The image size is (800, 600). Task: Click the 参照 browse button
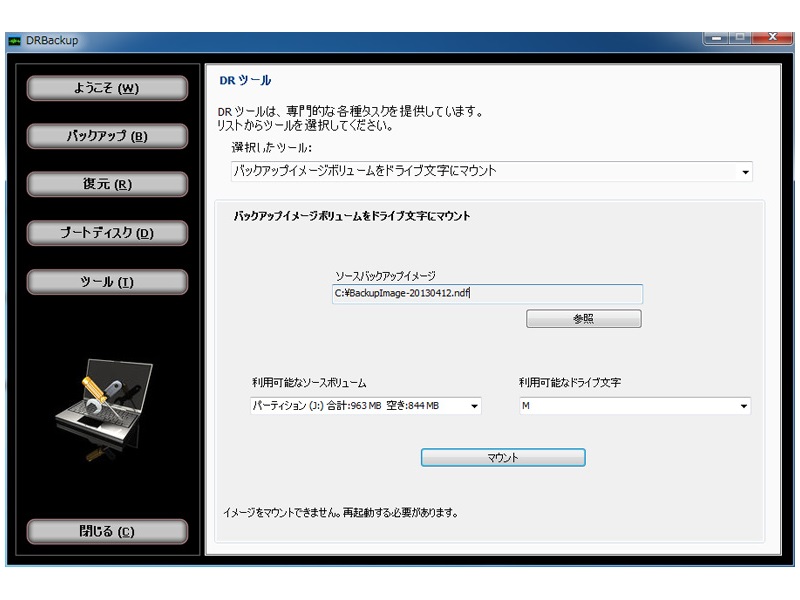(x=584, y=318)
